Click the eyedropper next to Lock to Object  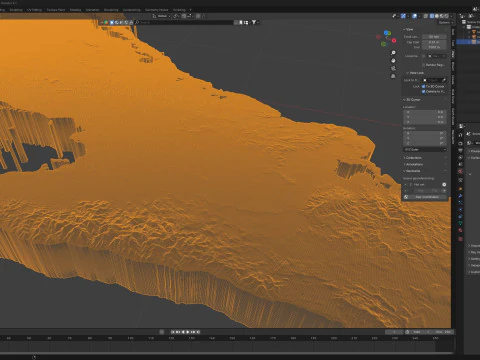pyautogui.click(x=444, y=80)
